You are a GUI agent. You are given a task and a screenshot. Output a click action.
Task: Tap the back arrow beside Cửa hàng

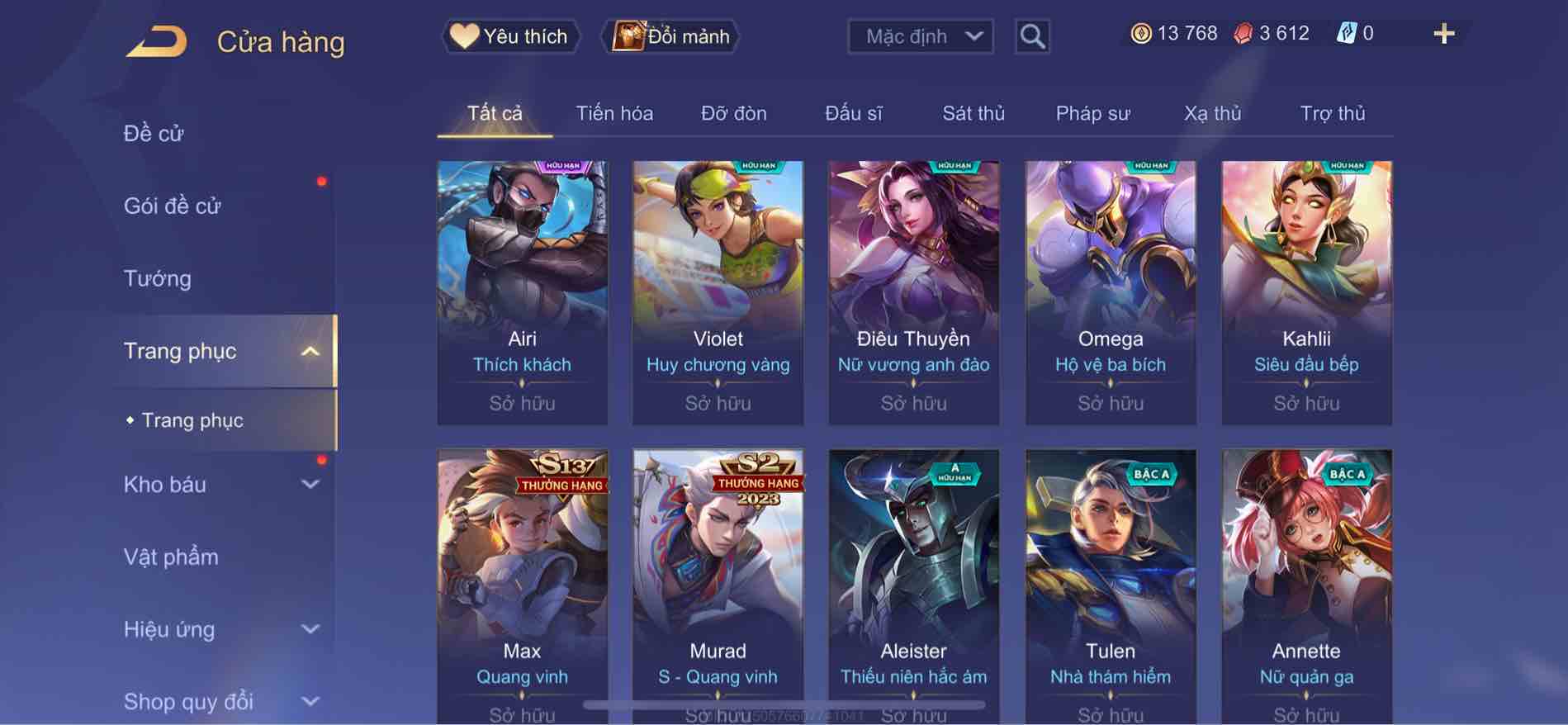pos(156,41)
